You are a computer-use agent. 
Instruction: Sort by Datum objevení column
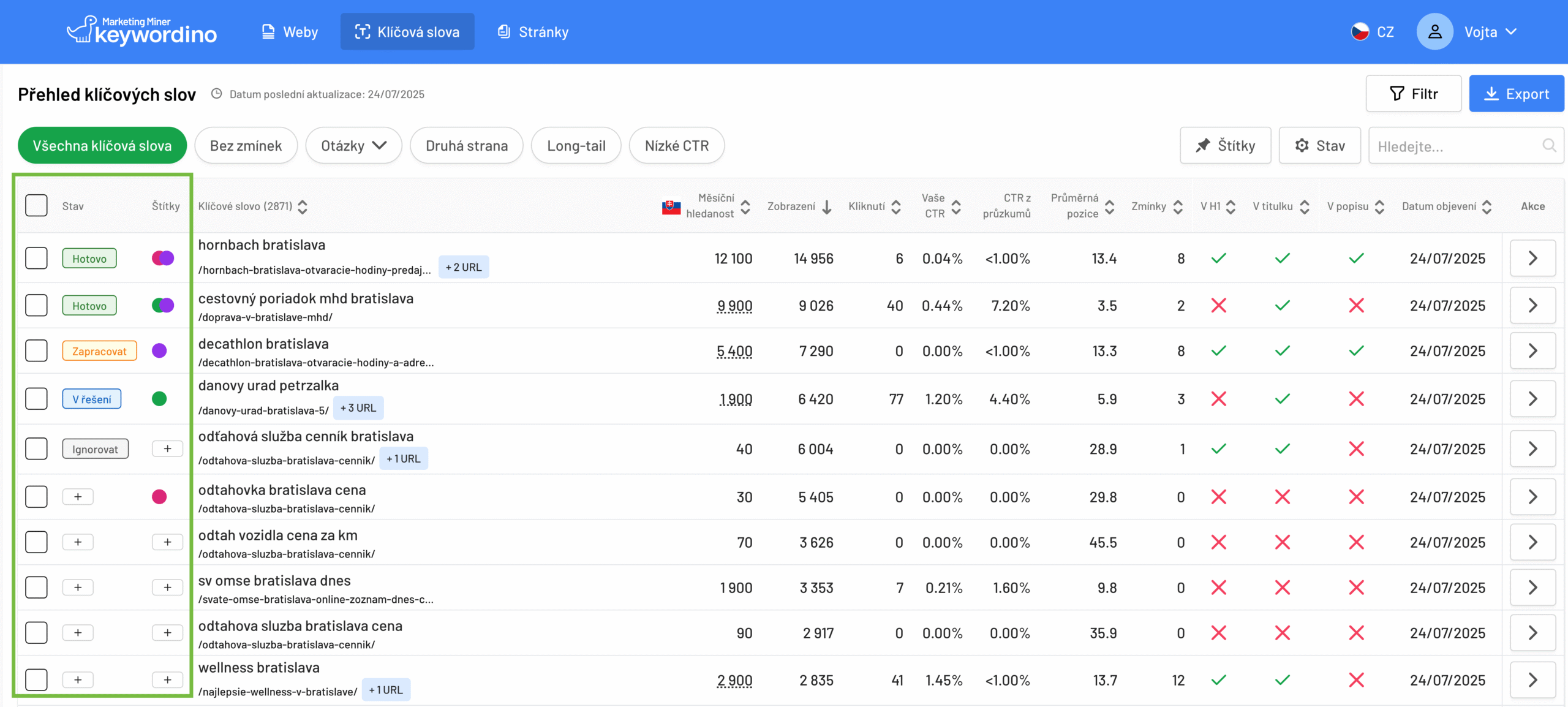1487,207
